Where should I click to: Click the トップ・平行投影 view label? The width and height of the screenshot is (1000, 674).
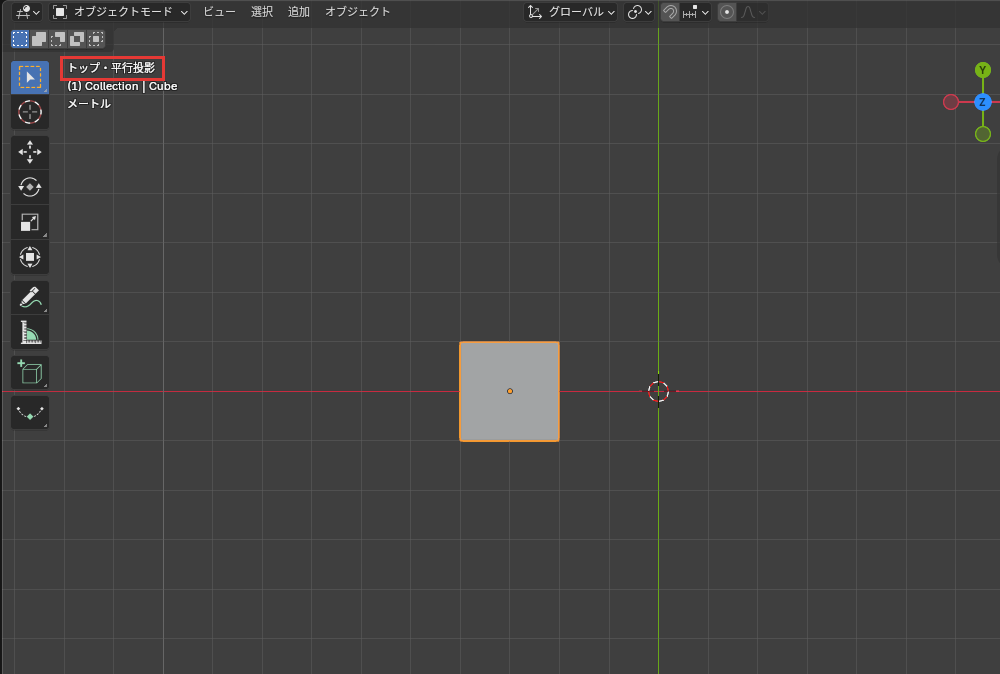(x=112, y=68)
